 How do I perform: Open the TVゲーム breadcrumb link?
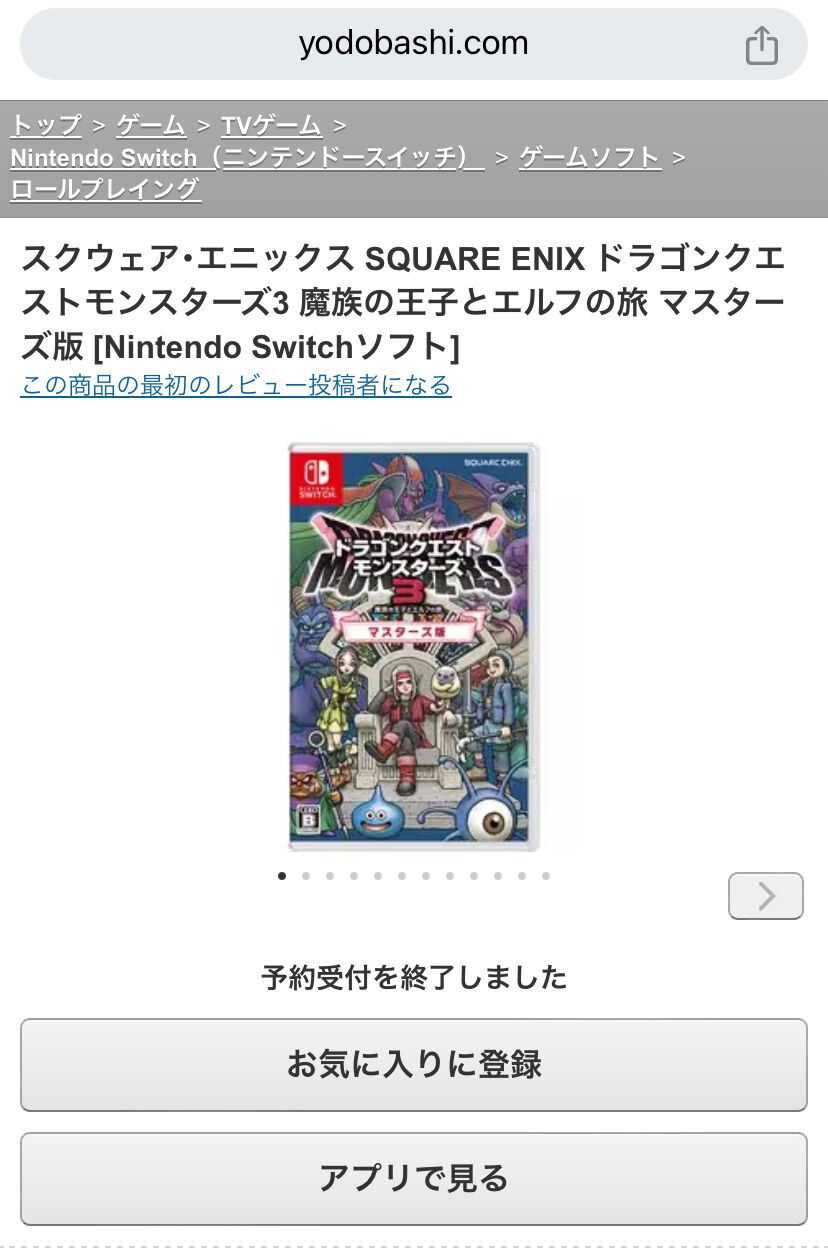pyautogui.click(x=271, y=125)
